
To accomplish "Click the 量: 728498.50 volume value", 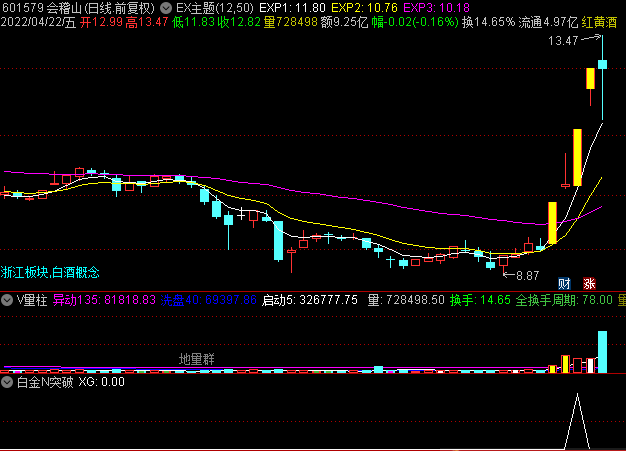I will [x=406, y=300].
